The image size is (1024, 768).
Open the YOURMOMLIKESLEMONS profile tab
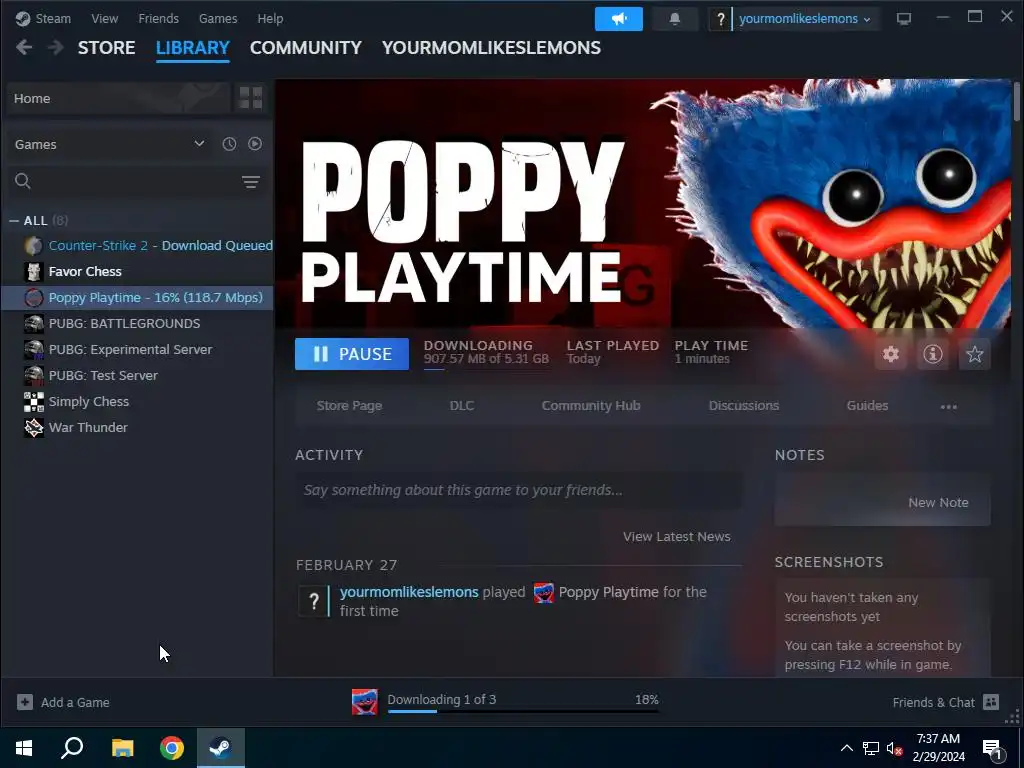(x=491, y=48)
